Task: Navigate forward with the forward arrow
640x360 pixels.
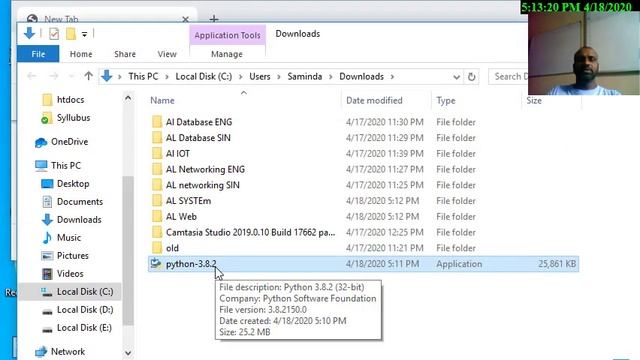Action: [x=53, y=76]
